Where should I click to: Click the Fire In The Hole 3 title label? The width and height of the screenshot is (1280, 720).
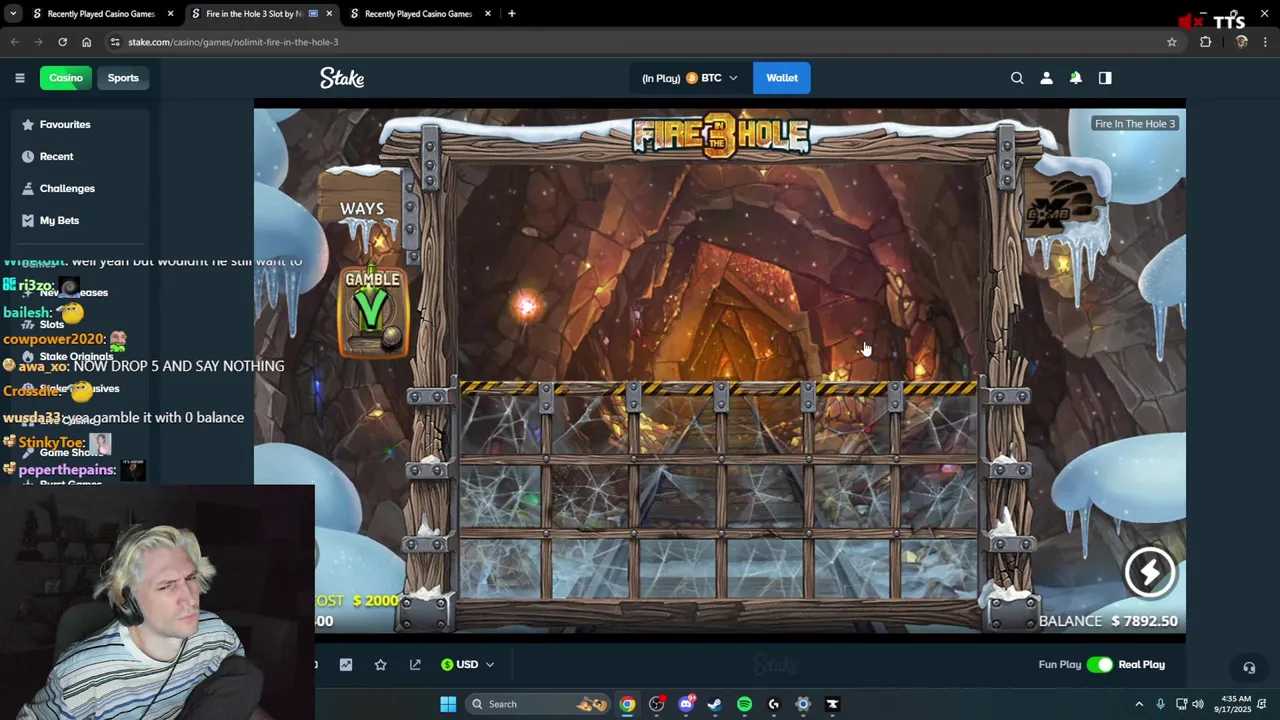(x=1135, y=124)
